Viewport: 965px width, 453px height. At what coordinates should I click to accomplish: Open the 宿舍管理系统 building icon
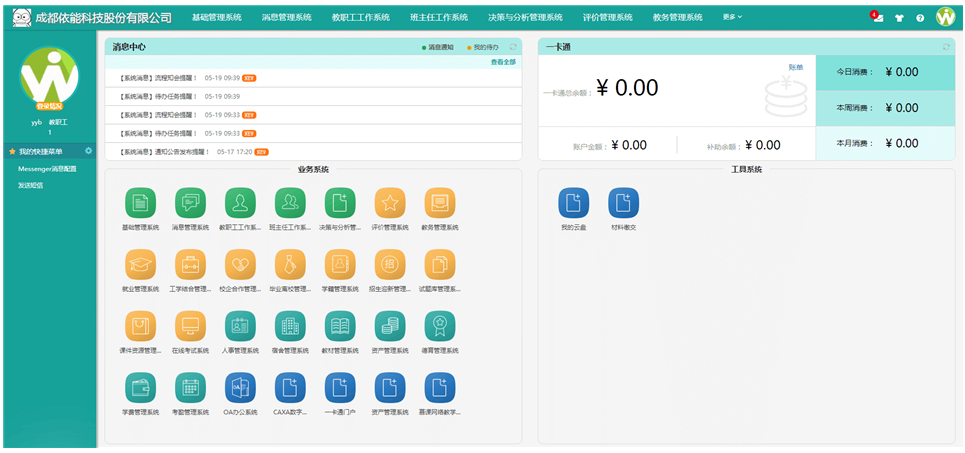[290, 327]
